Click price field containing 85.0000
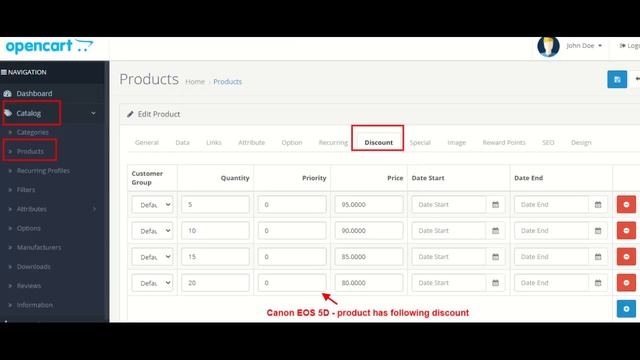This screenshot has height=360, width=640. (369, 257)
